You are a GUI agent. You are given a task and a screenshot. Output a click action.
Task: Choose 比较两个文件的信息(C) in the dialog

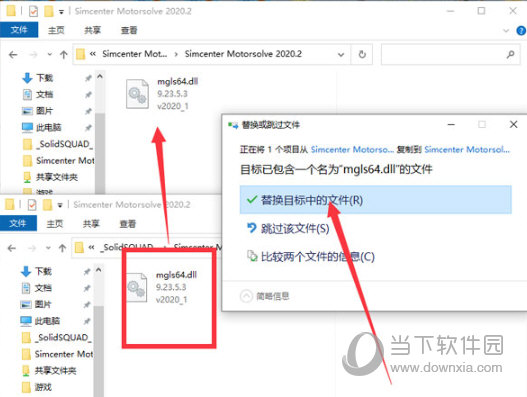318,256
